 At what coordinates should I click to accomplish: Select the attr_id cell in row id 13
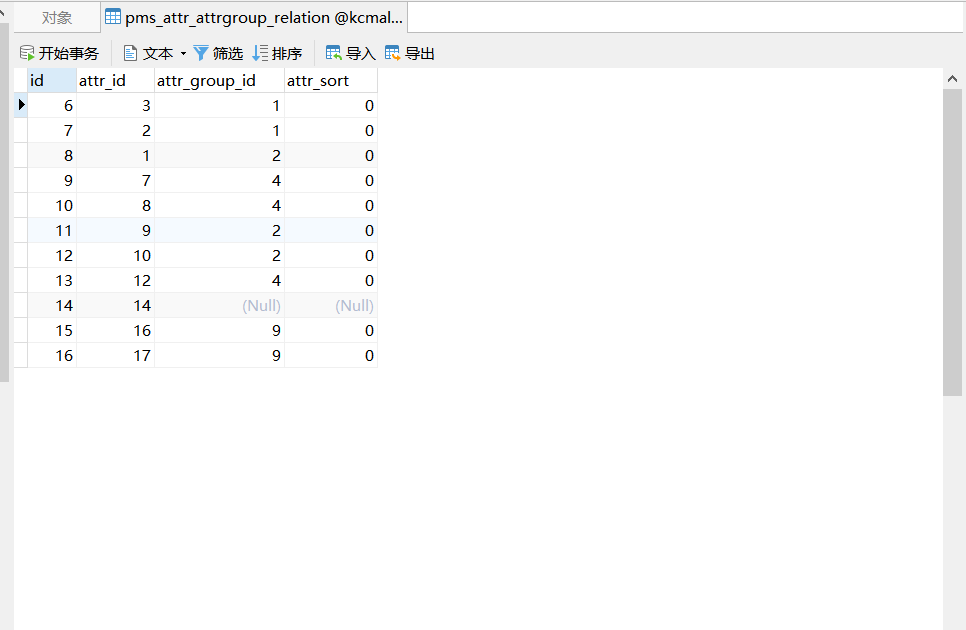click(x=115, y=280)
